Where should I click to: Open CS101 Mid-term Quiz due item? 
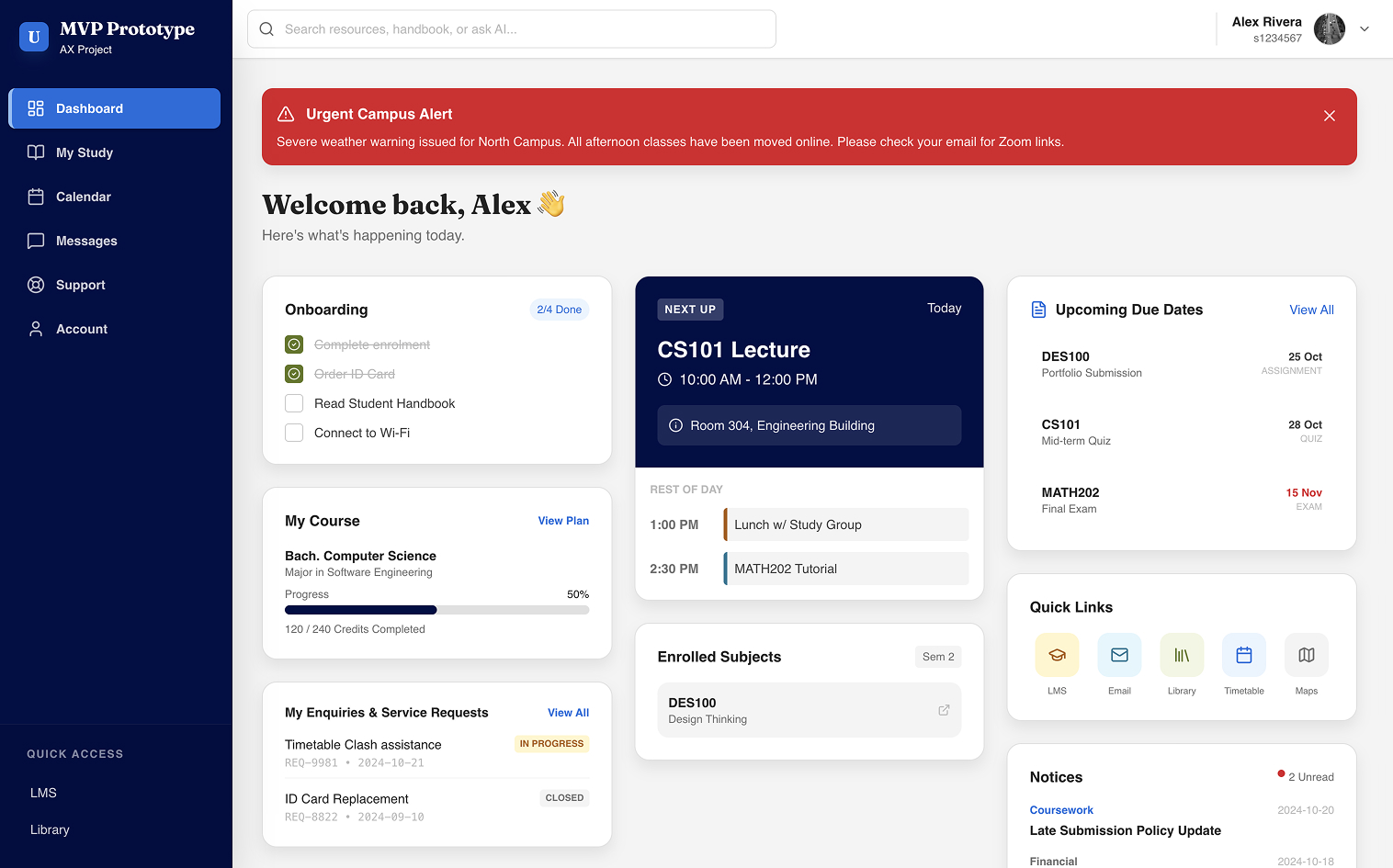(1182, 432)
